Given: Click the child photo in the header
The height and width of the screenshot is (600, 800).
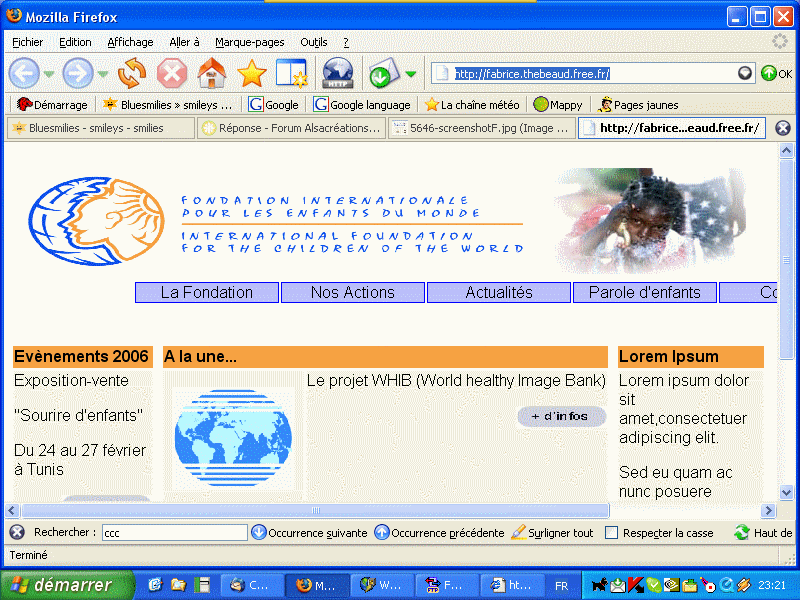Looking at the screenshot, I should 651,220.
